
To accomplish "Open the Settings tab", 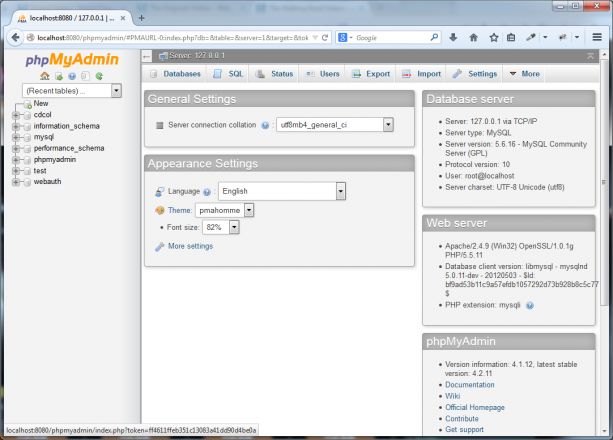I will coord(475,74).
